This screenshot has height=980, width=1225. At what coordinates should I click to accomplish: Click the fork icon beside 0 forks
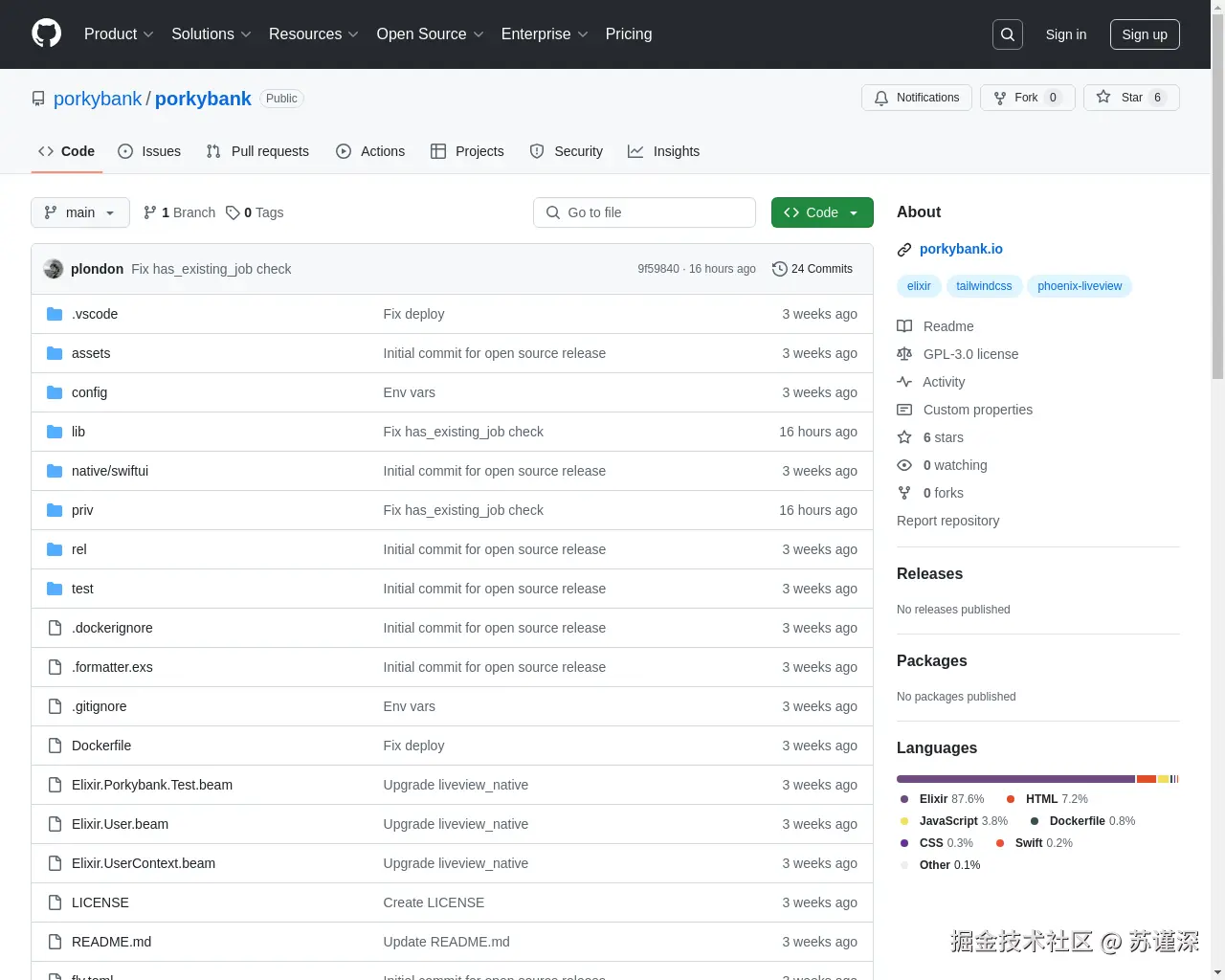click(904, 493)
